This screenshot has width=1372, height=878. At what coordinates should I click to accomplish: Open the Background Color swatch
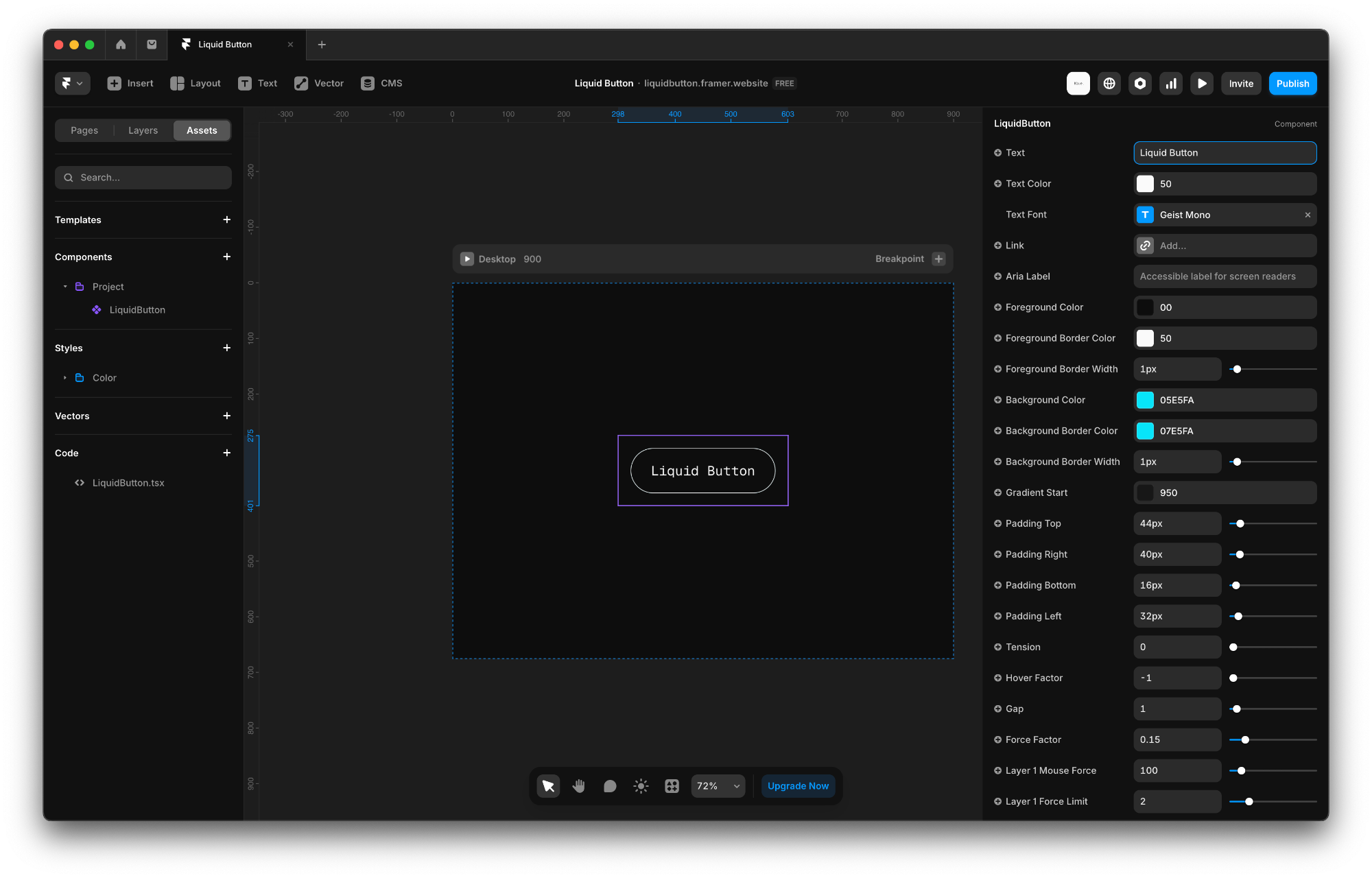pyautogui.click(x=1145, y=400)
